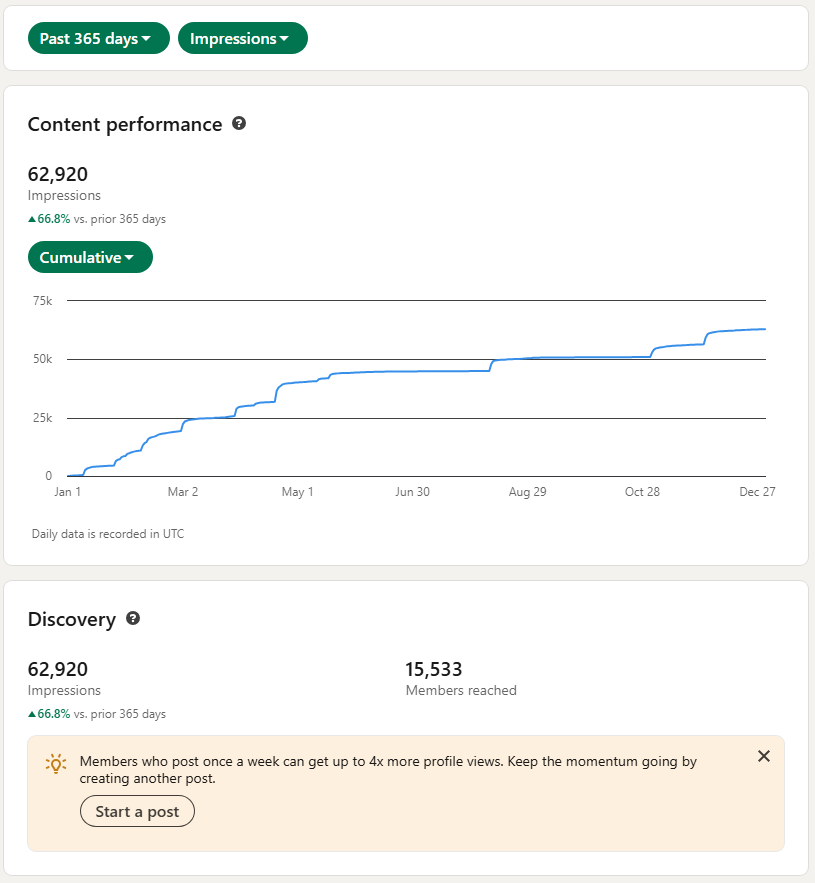The image size is (815, 883).
Task: Click the Daily data is recorded in UTC note
Action: click(108, 534)
